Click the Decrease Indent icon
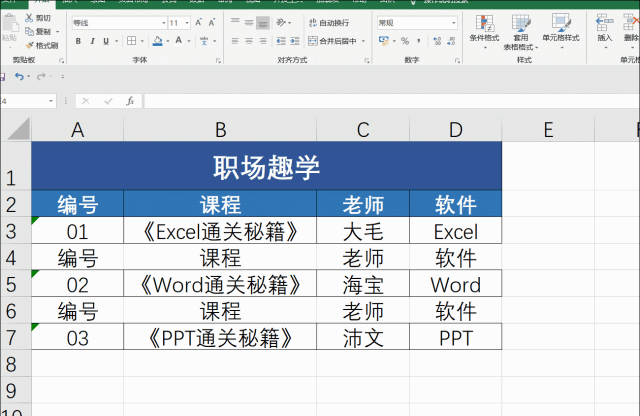640x416 pixels. pos(281,41)
